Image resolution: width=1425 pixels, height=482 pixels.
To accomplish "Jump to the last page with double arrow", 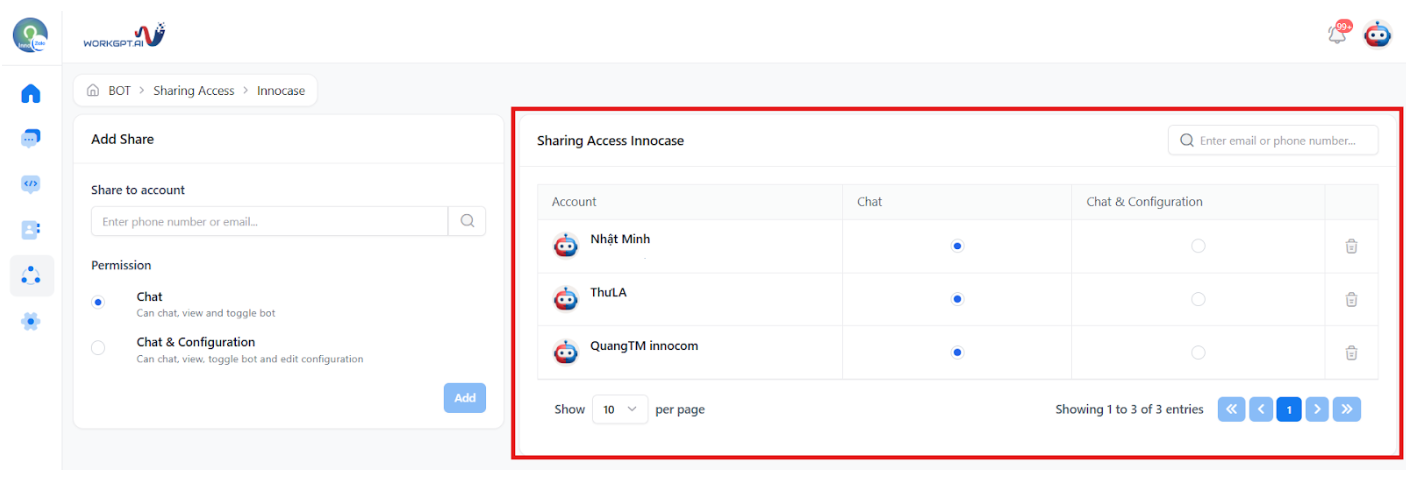I will coord(1347,409).
